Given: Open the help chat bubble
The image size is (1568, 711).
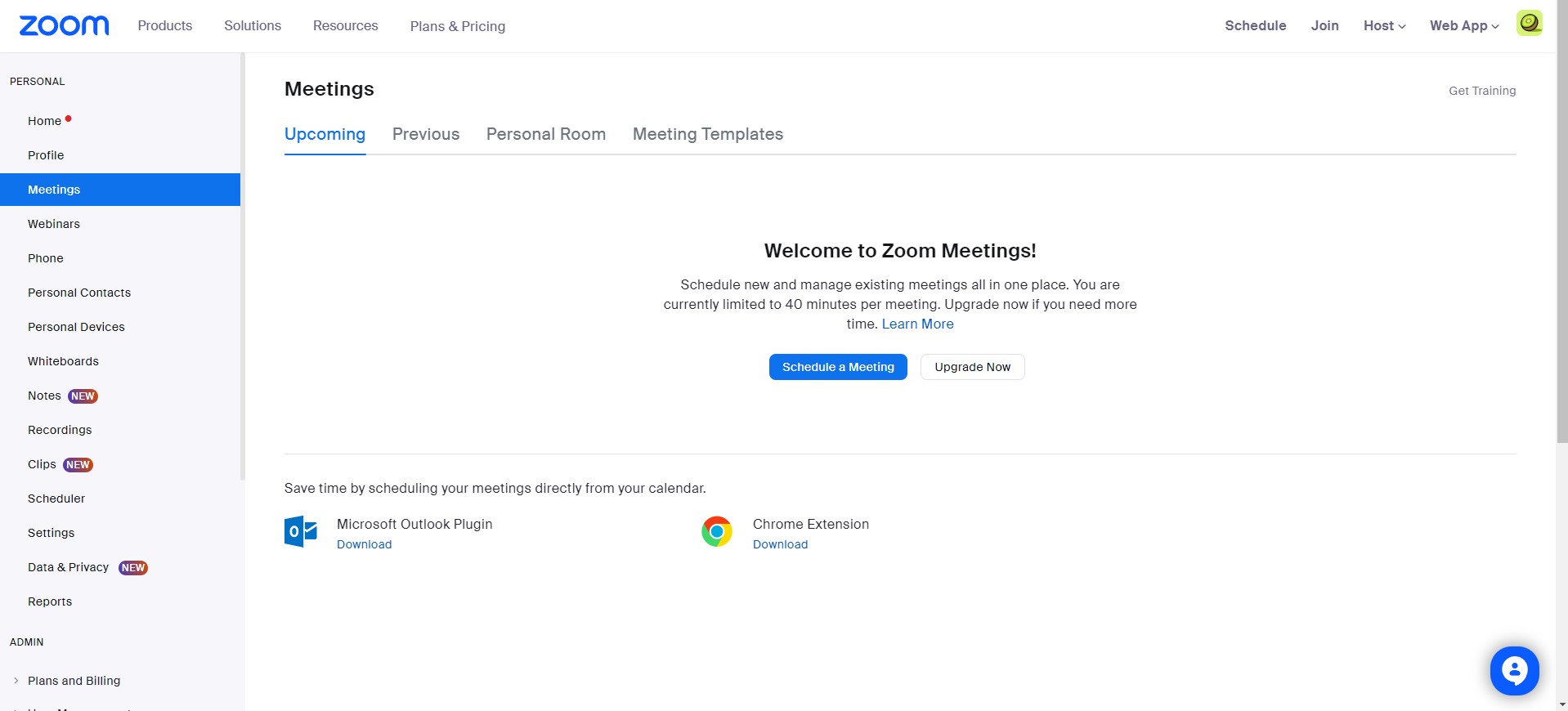Looking at the screenshot, I should (x=1514, y=670).
